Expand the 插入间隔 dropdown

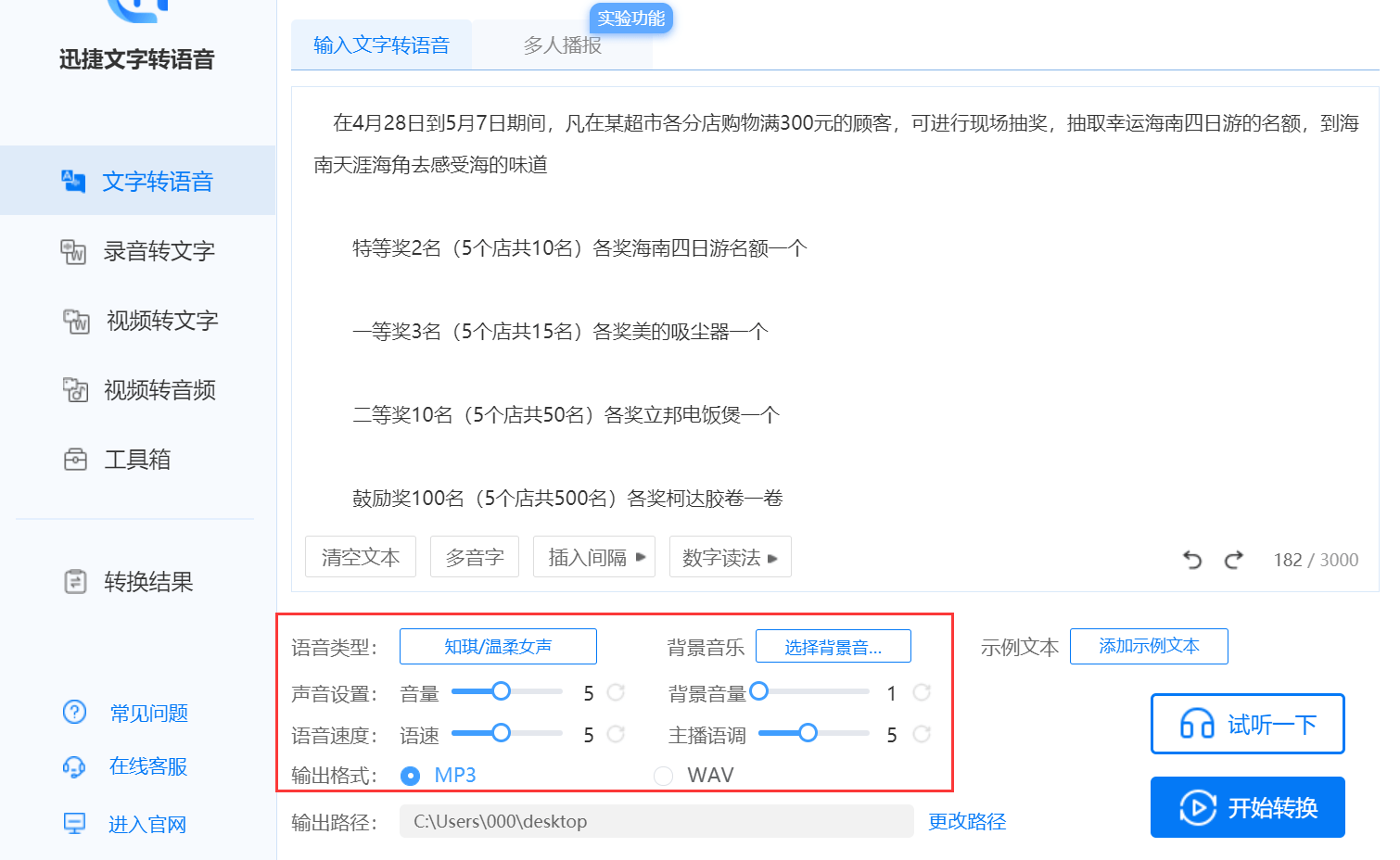point(594,557)
